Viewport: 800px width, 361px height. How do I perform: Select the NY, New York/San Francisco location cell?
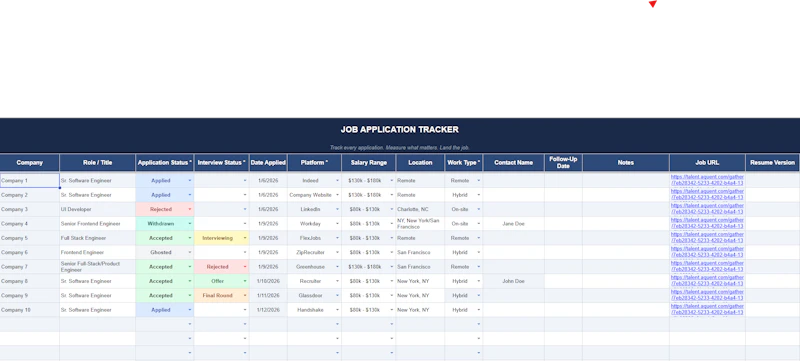420,223
